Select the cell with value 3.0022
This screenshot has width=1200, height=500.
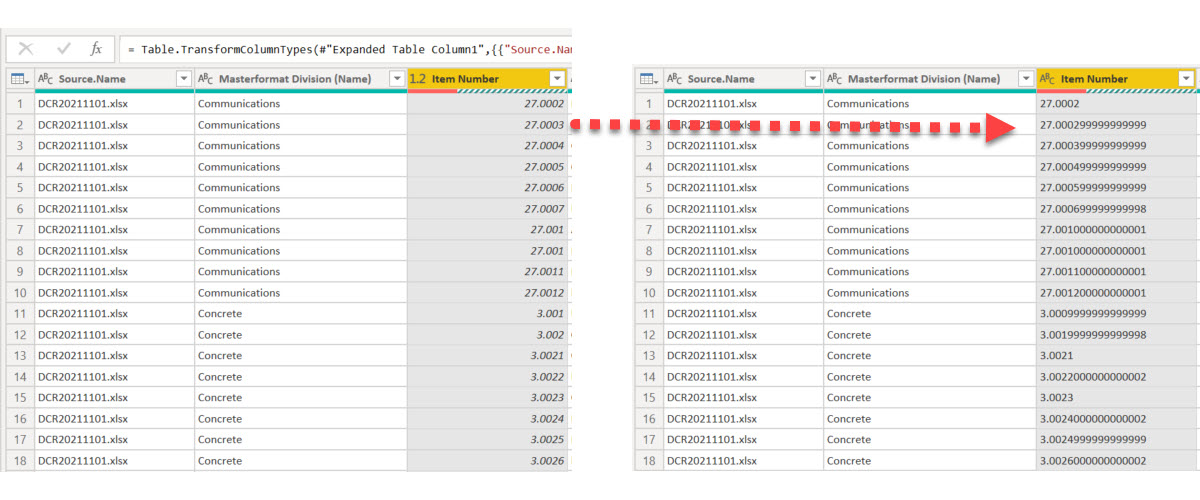pyautogui.click(x=488, y=377)
